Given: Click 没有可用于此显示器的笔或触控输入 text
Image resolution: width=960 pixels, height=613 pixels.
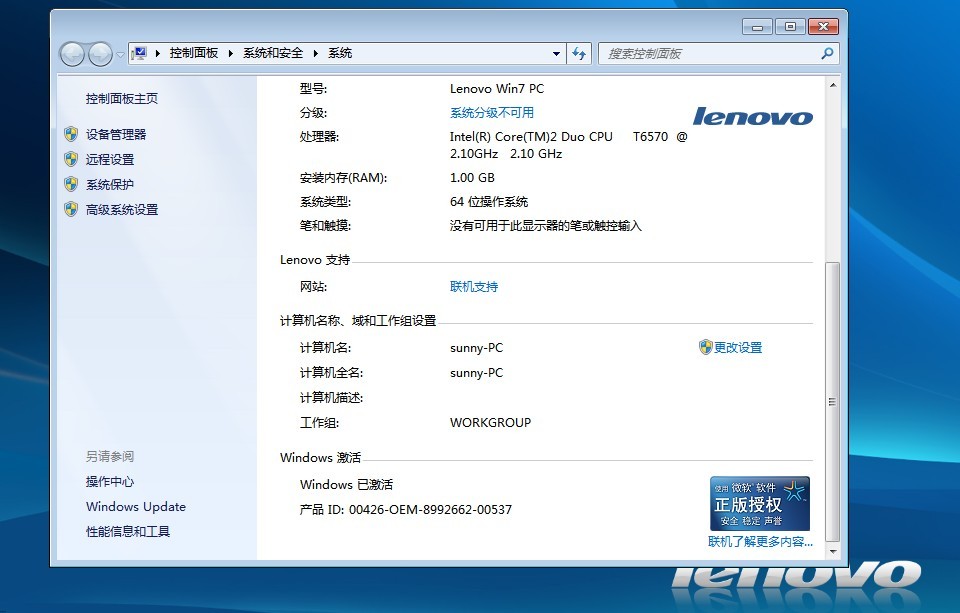Looking at the screenshot, I should (x=546, y=226).
